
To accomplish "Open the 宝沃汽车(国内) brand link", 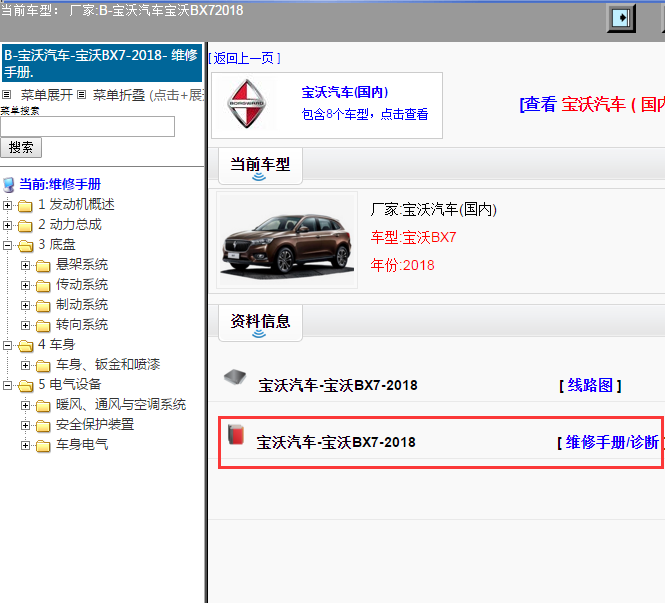I will (345, 92).
